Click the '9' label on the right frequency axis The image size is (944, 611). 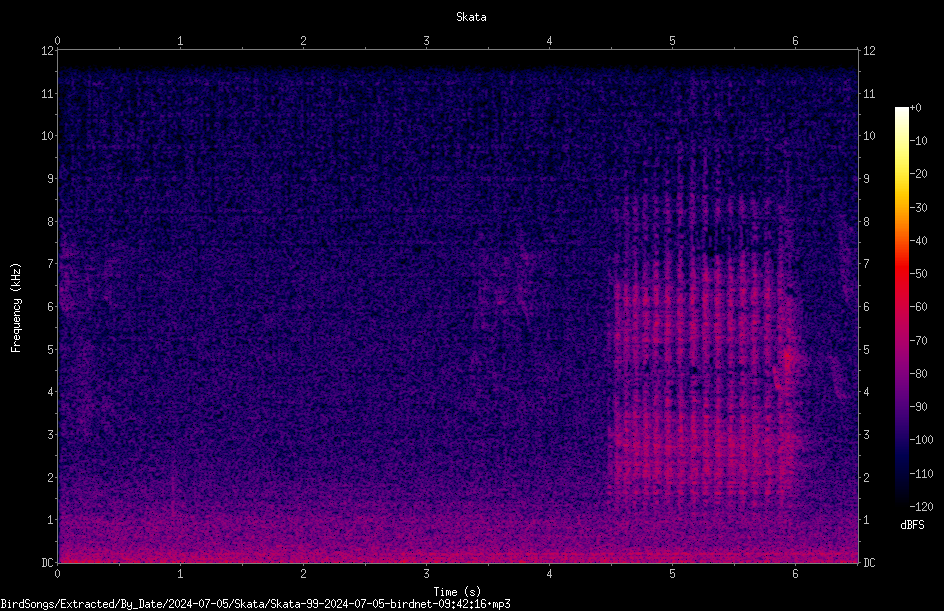[x=867, y=179]
